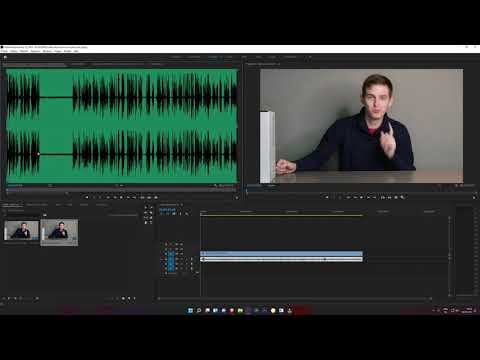The width and height of the screenshot is (480, 360).
Task: Select the Pen tool
Action: point(151,217)
